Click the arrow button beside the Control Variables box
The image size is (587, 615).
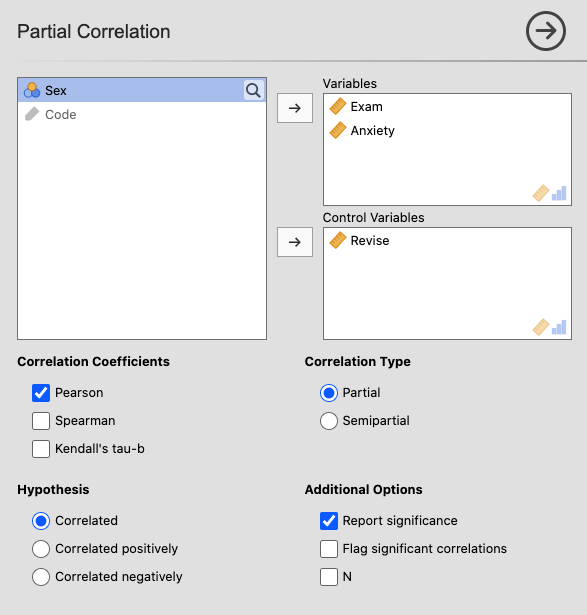(295, 242)
